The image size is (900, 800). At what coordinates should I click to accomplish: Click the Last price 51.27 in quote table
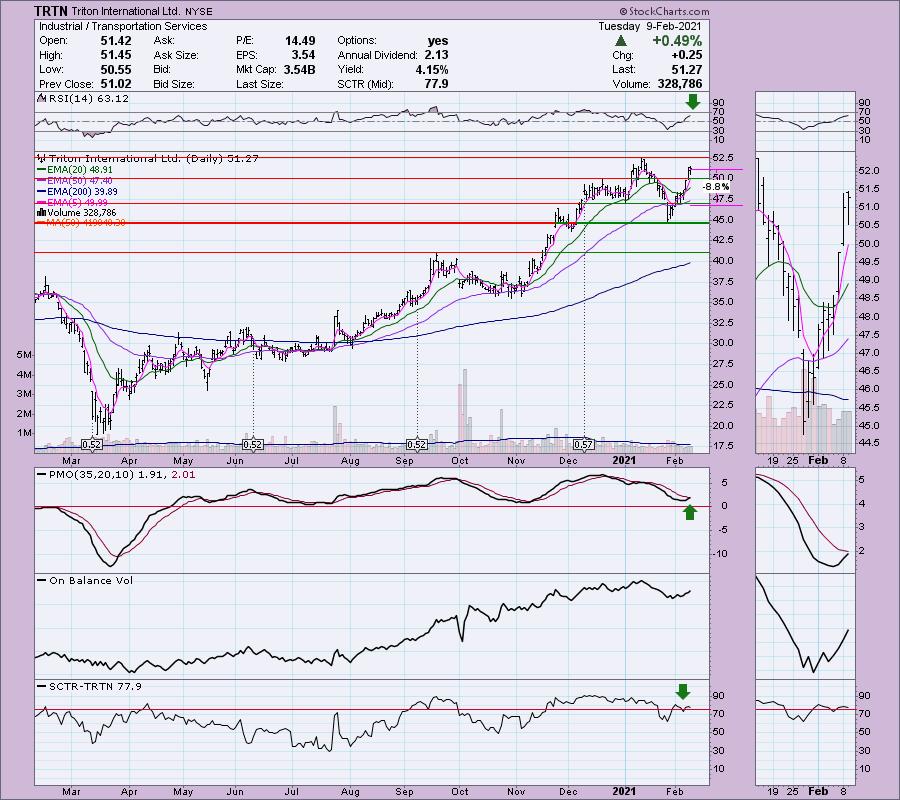(686, 69)
